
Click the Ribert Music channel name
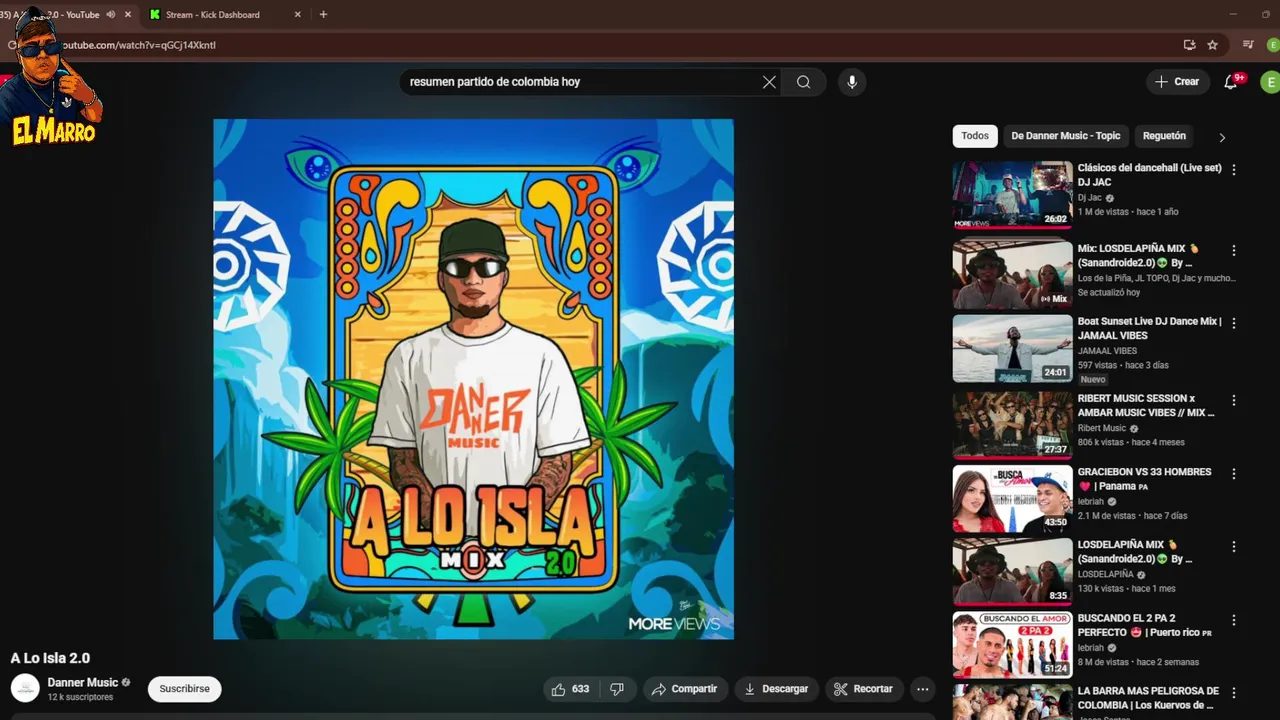tap(1101, 428)
